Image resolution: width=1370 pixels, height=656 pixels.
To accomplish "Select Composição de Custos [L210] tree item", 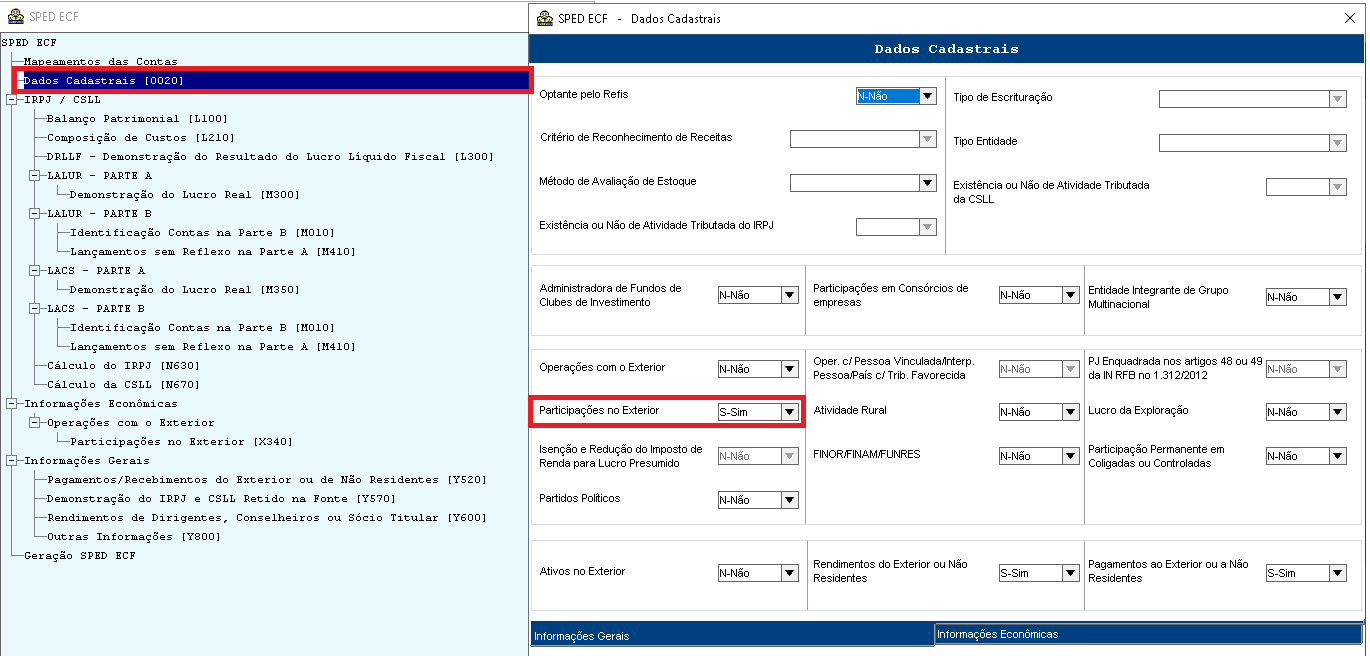I will pos(140,138).
